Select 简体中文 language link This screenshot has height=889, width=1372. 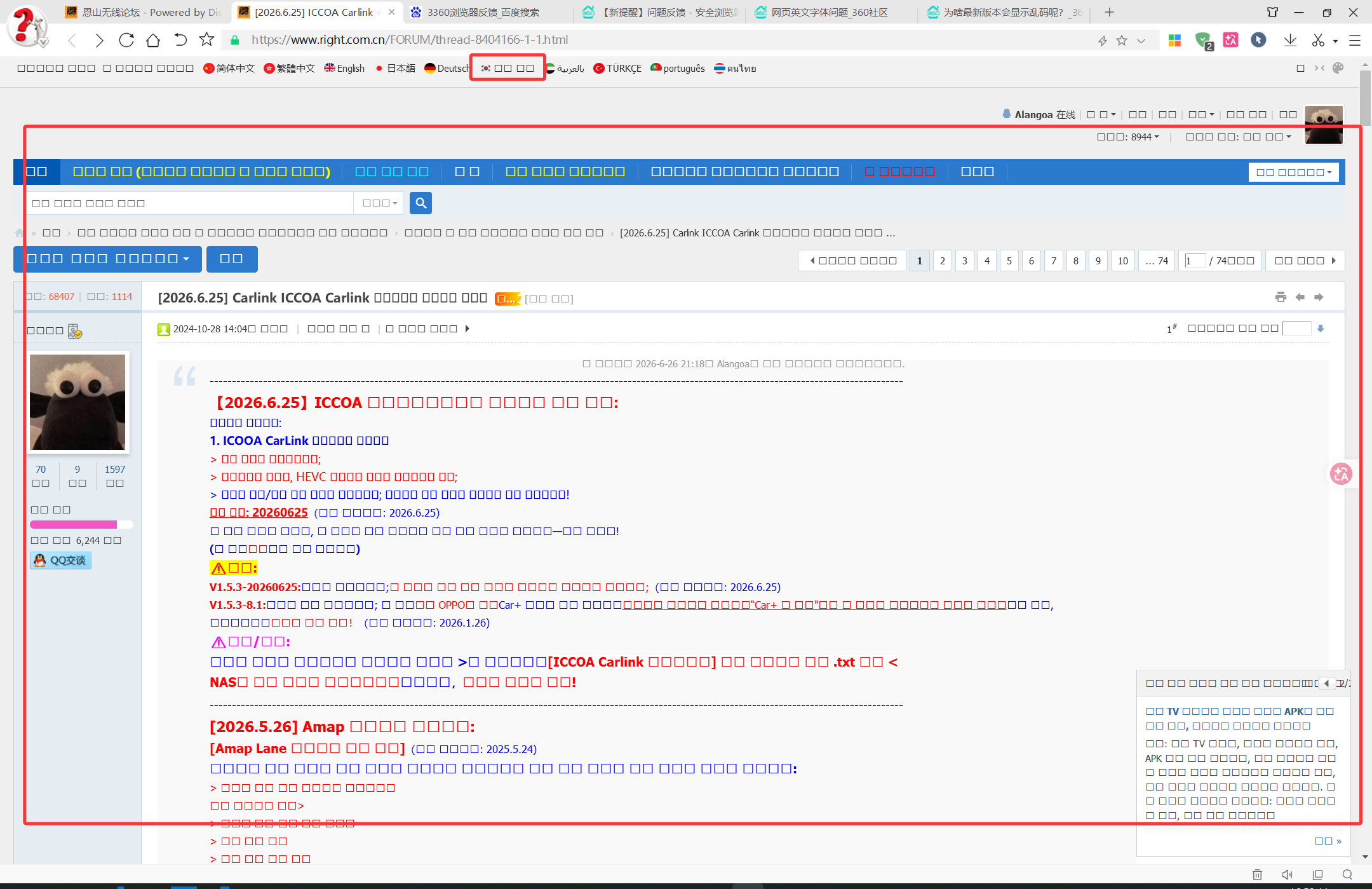229,68
